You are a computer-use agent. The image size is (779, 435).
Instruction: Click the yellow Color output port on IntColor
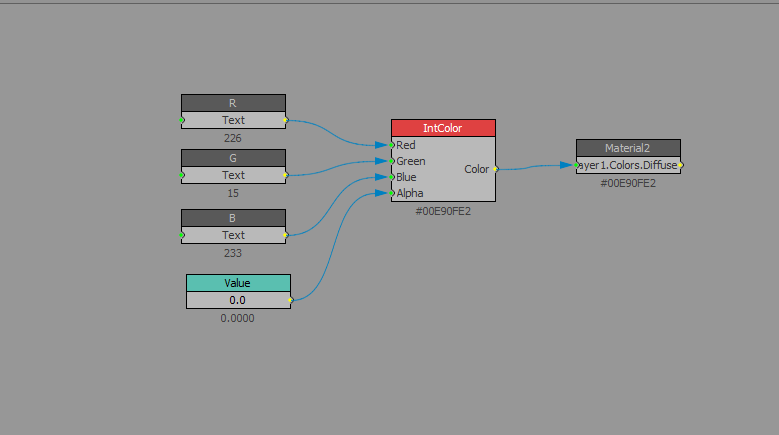point(495,169)
